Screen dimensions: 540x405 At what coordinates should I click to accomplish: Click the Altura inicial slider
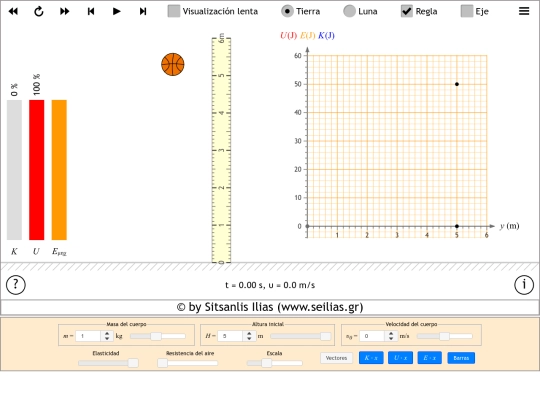301,336
